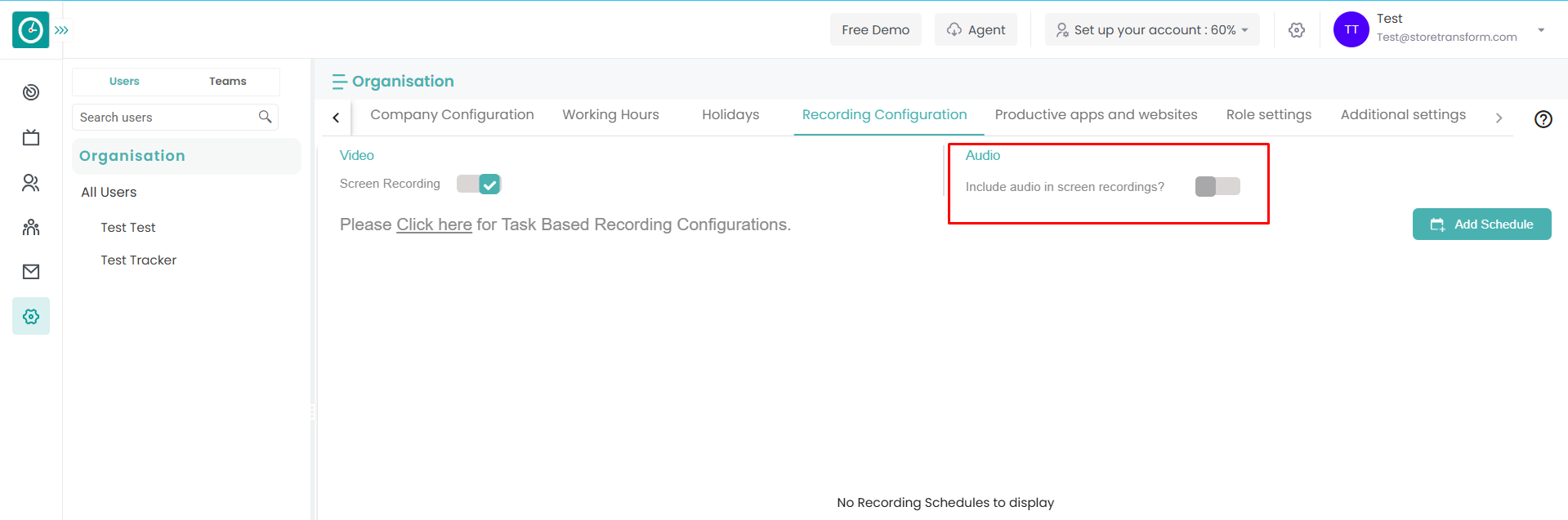
Task: Open Set up your account dropdown
Action: [x=1152, y=29]
